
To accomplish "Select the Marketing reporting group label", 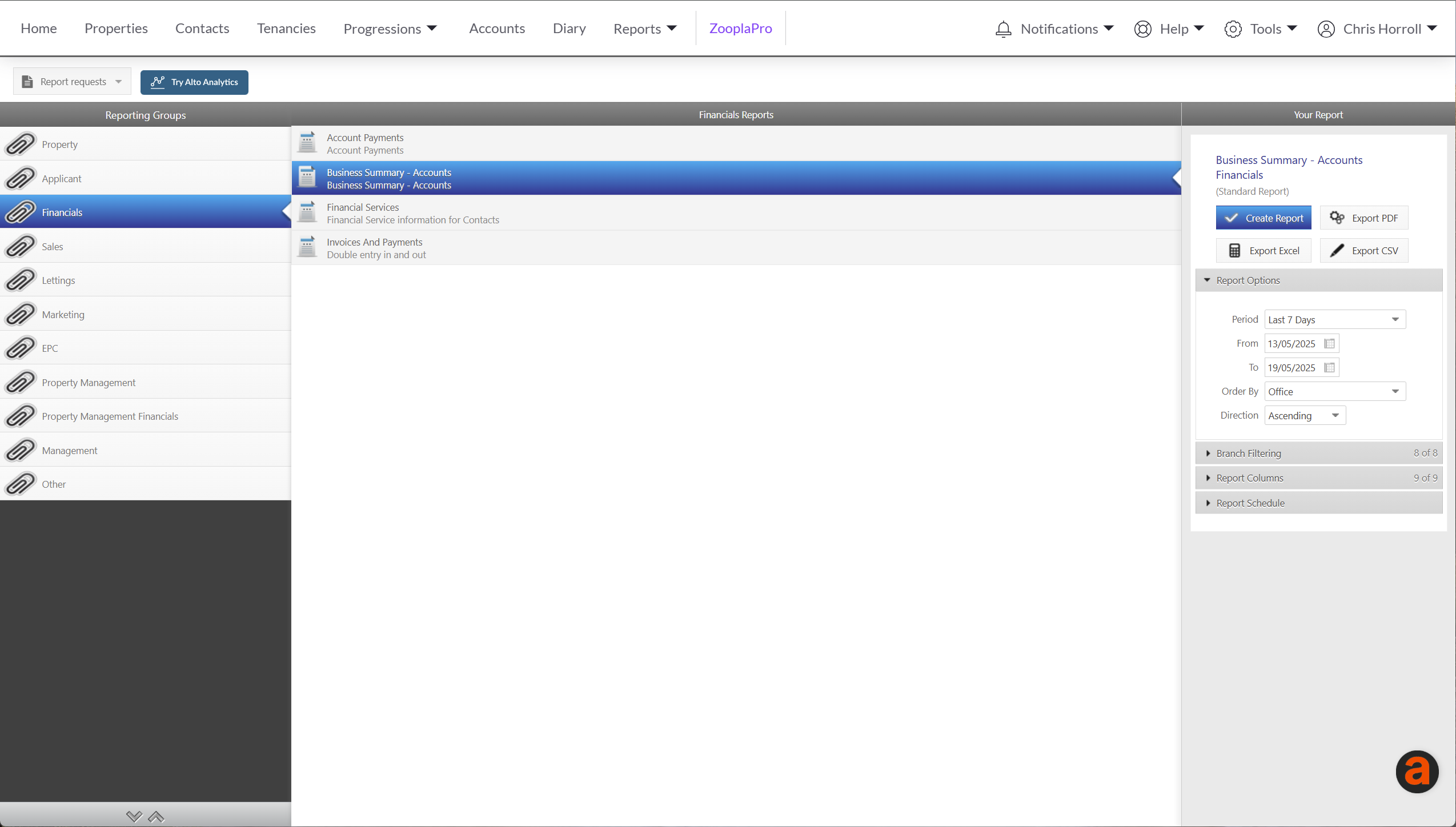I will coord(63,314).
